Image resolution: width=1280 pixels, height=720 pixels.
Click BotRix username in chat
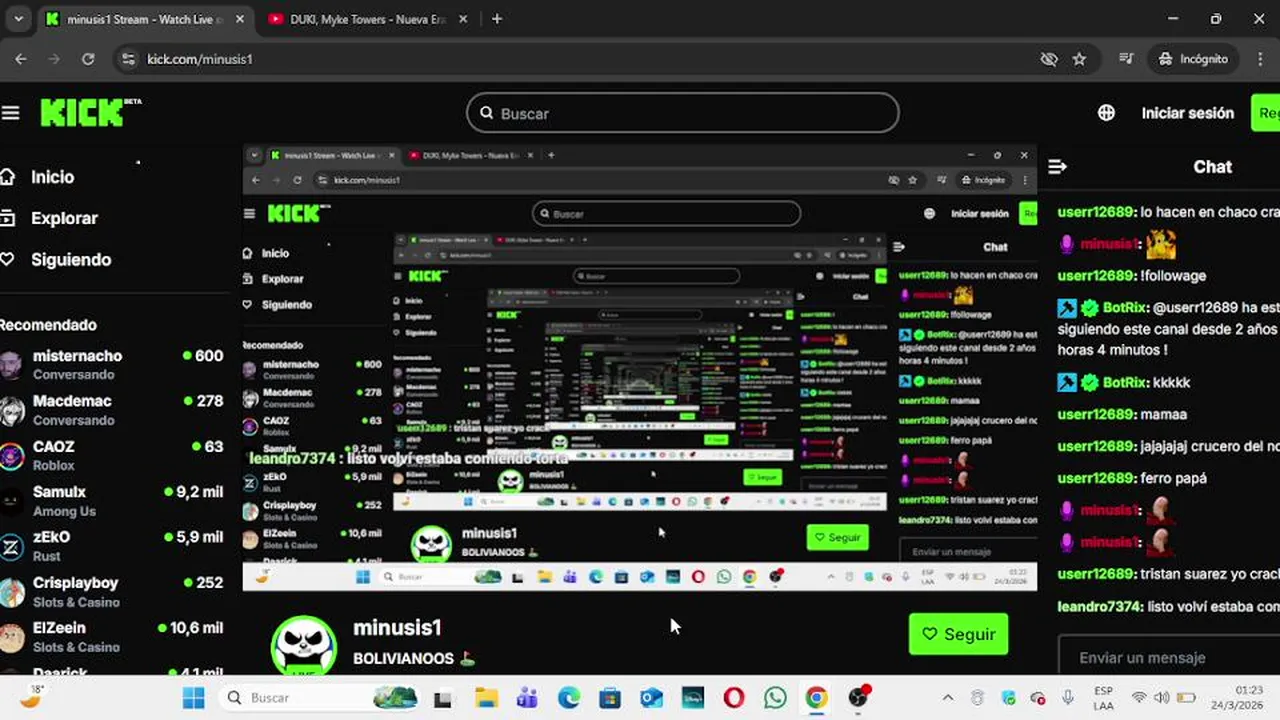(x=1125, y=308)
